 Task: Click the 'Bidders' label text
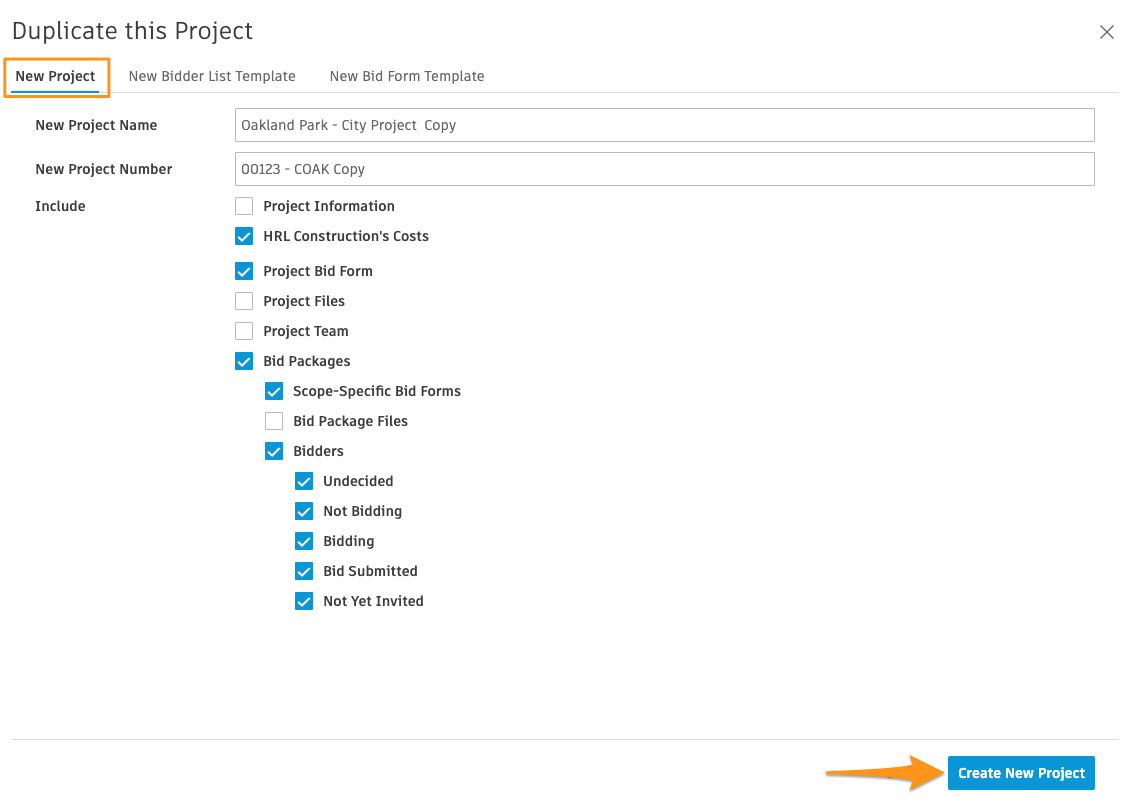coord(318,452)
